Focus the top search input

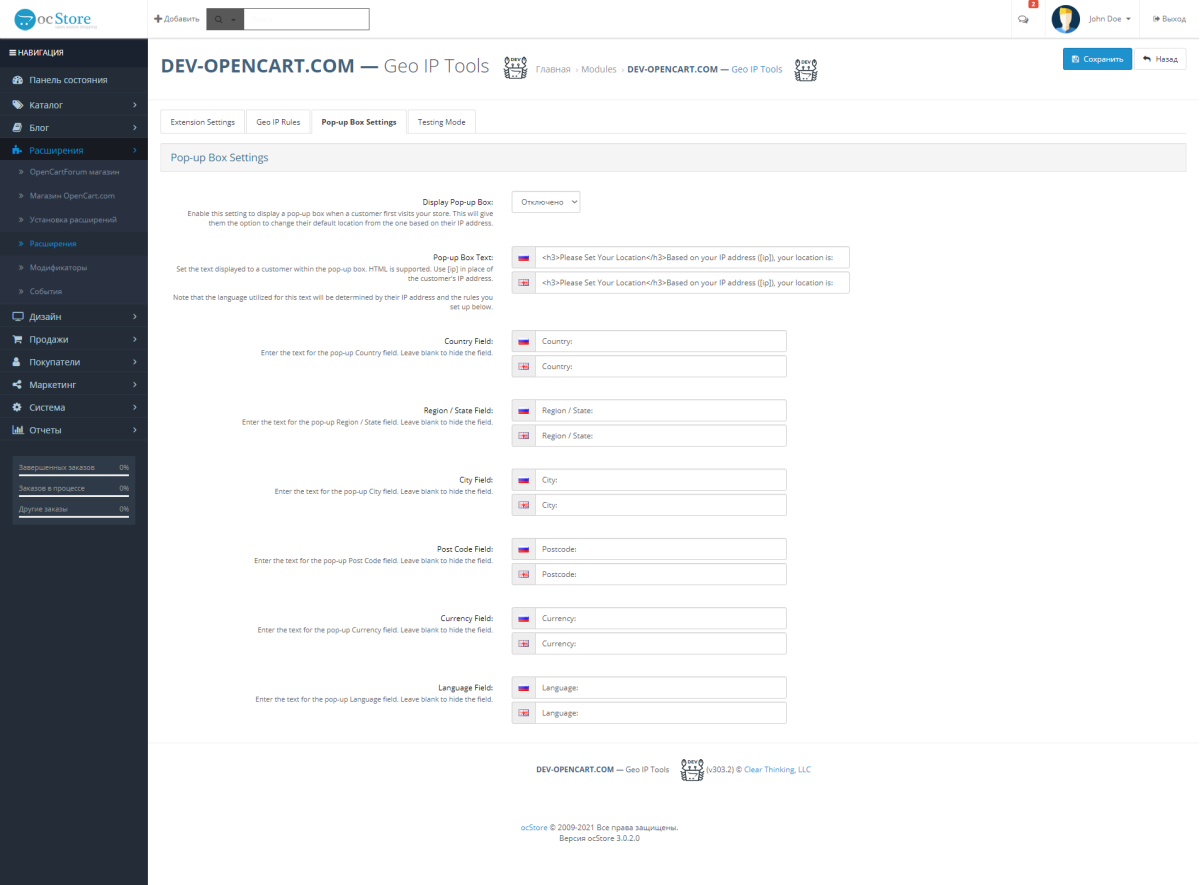coord(307,19)
